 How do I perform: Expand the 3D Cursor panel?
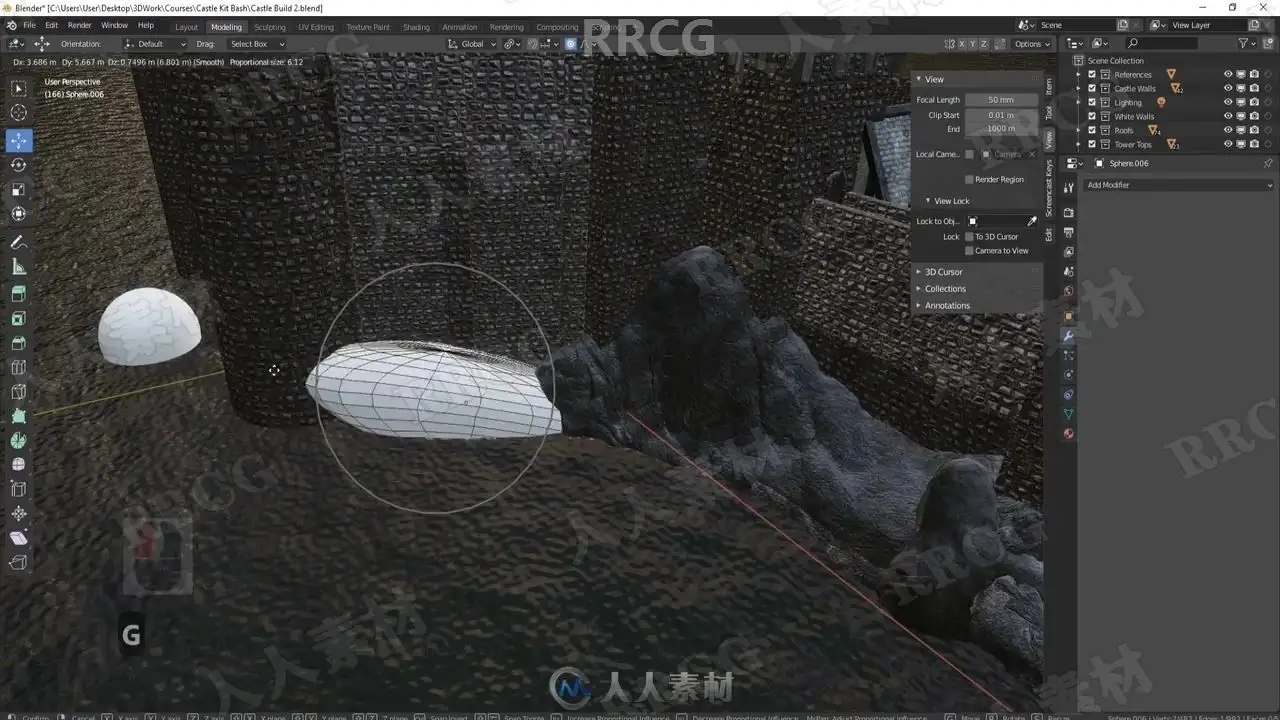(943, 272)
